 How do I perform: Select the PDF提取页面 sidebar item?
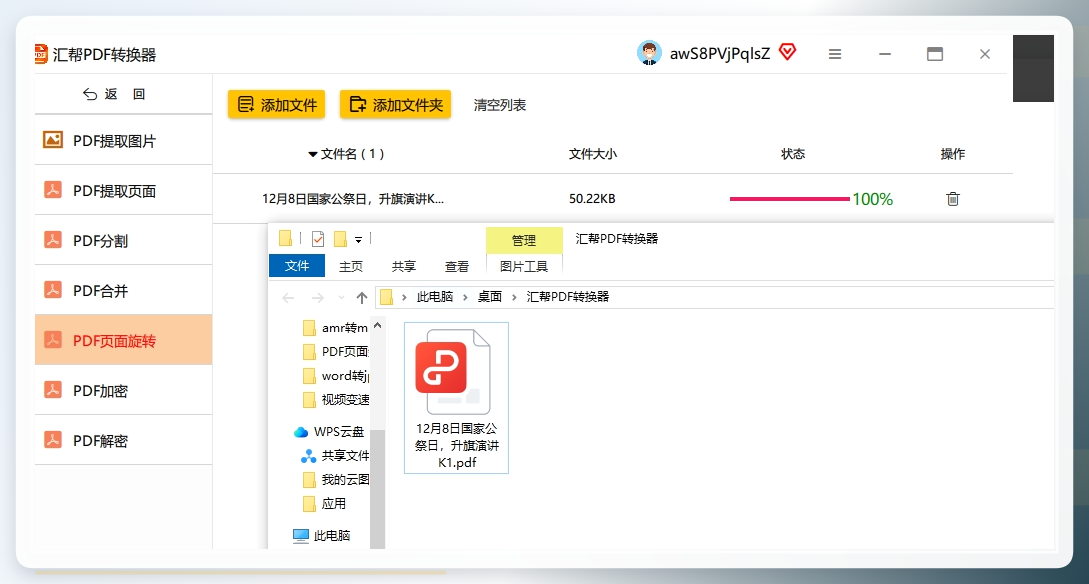pos(124,190)
